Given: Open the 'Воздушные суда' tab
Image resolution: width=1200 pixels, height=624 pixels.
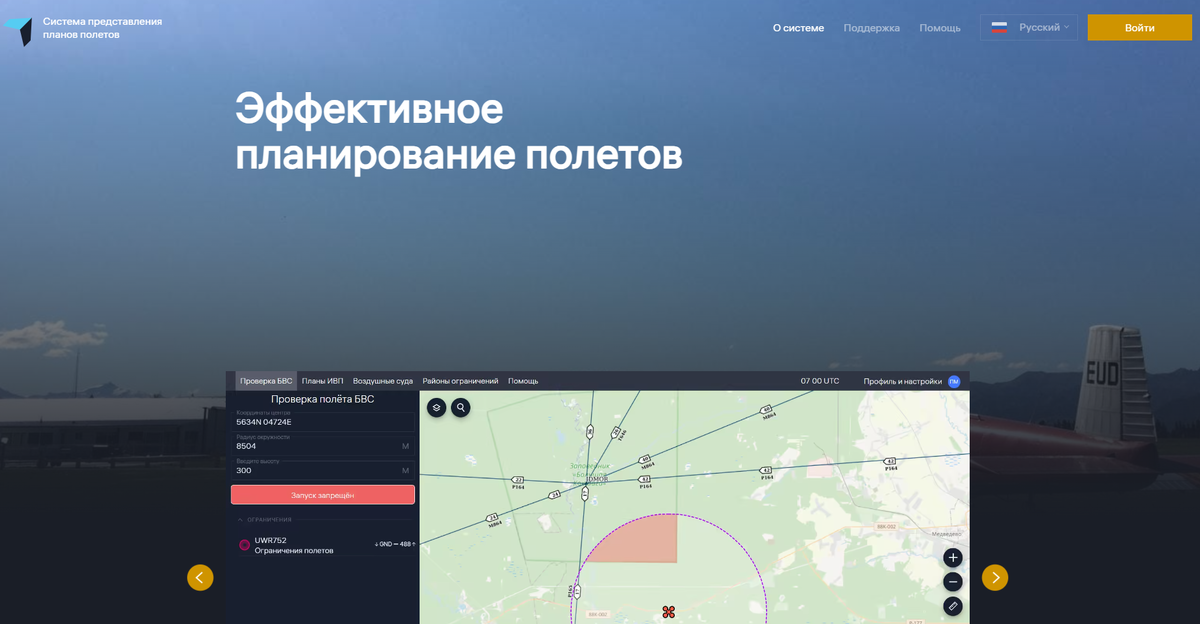Looking at the screenshot, I should click(382, 381).
